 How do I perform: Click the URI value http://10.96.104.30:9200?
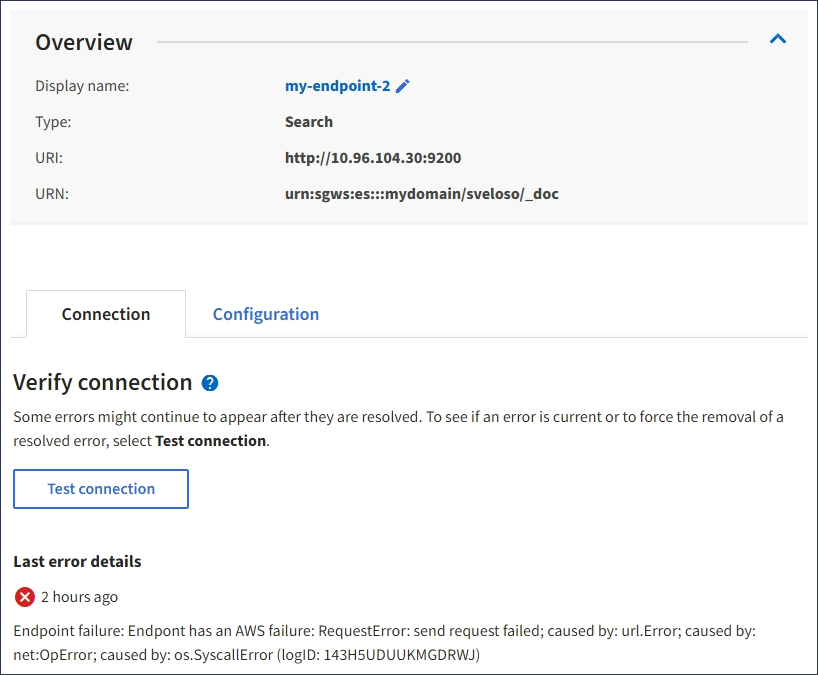372,158
